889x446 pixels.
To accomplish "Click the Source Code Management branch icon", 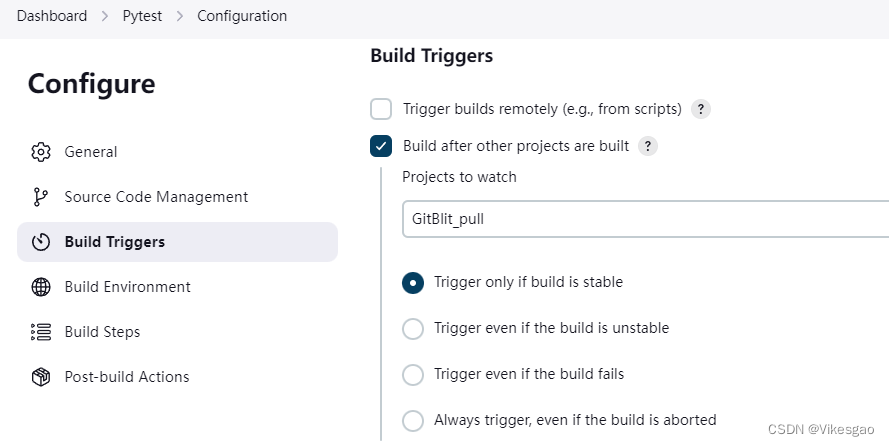I will pos(41,197).
